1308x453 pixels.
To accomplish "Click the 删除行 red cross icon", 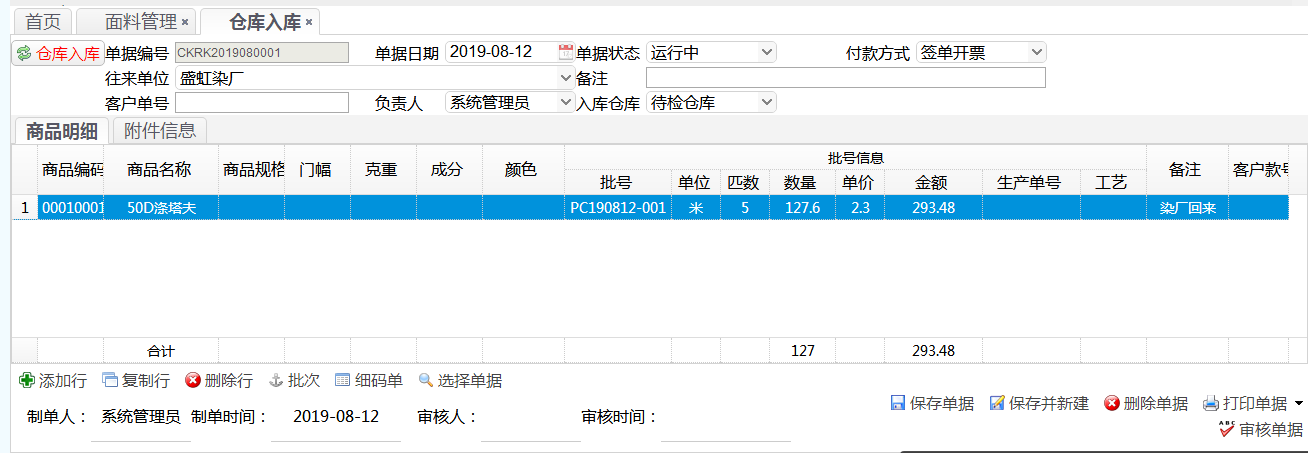I will pos(193,380).
